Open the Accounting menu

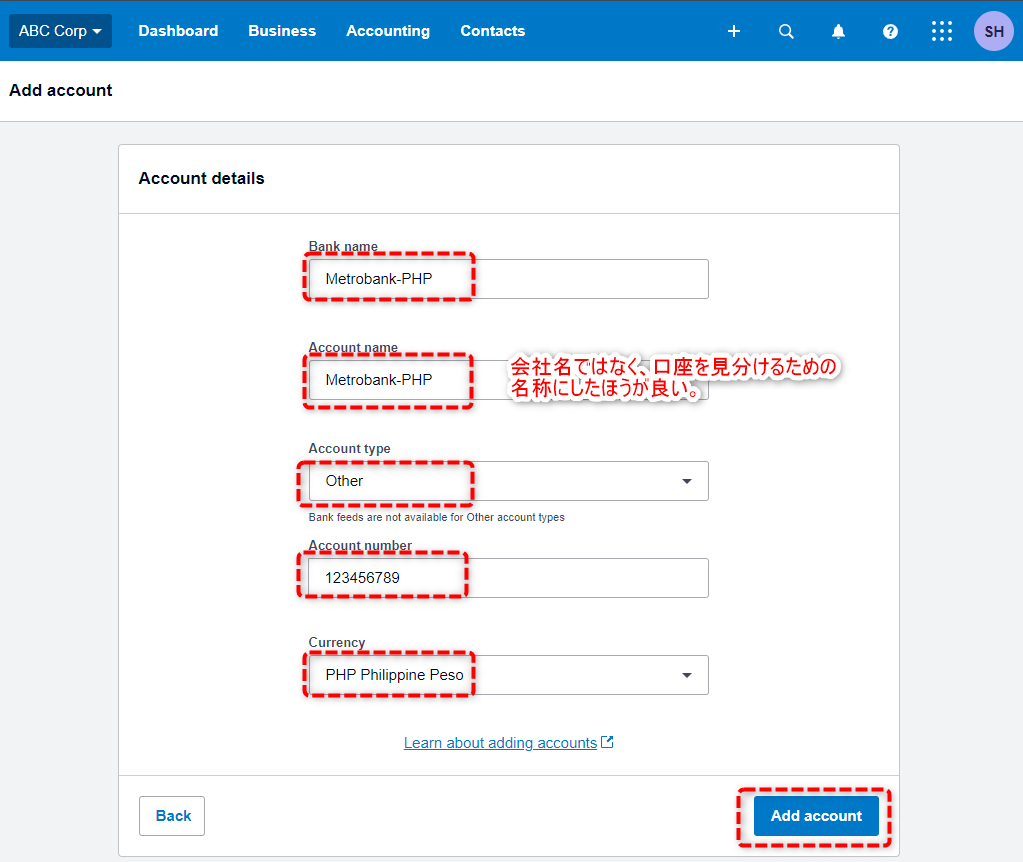click(x=388, y=31)
